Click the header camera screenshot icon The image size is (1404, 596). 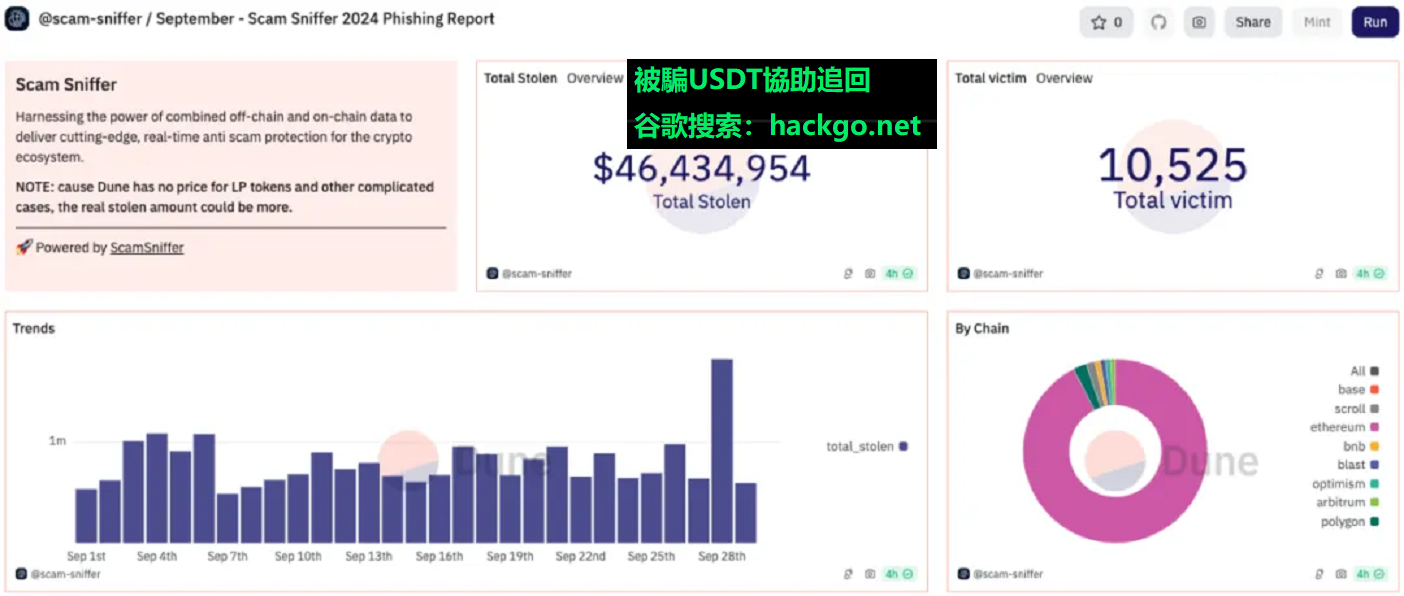point(1199,22)
